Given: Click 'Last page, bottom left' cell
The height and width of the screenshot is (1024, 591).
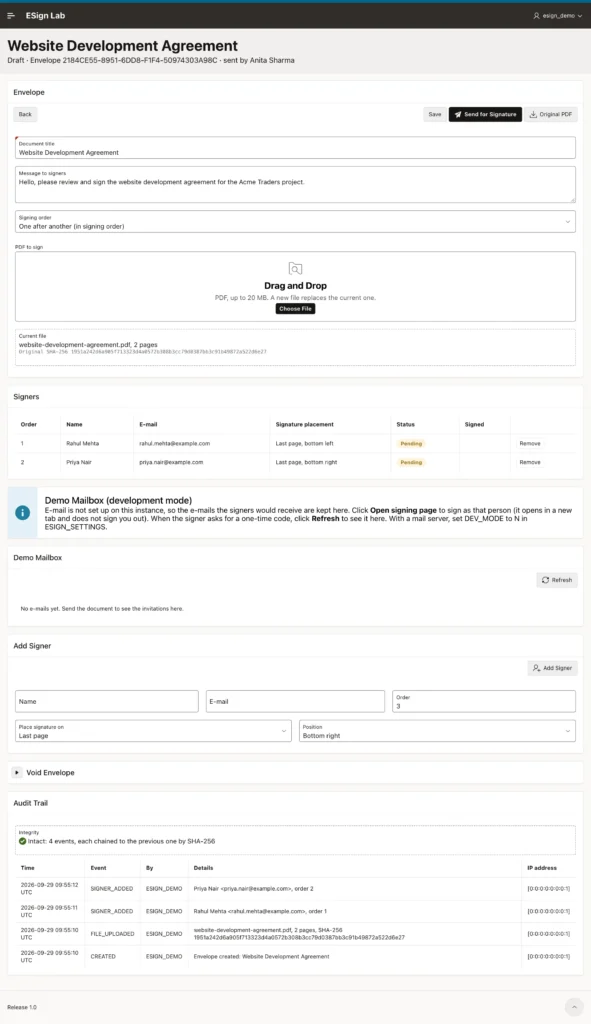Looking at the screenshot, I should tap(304, 443).
